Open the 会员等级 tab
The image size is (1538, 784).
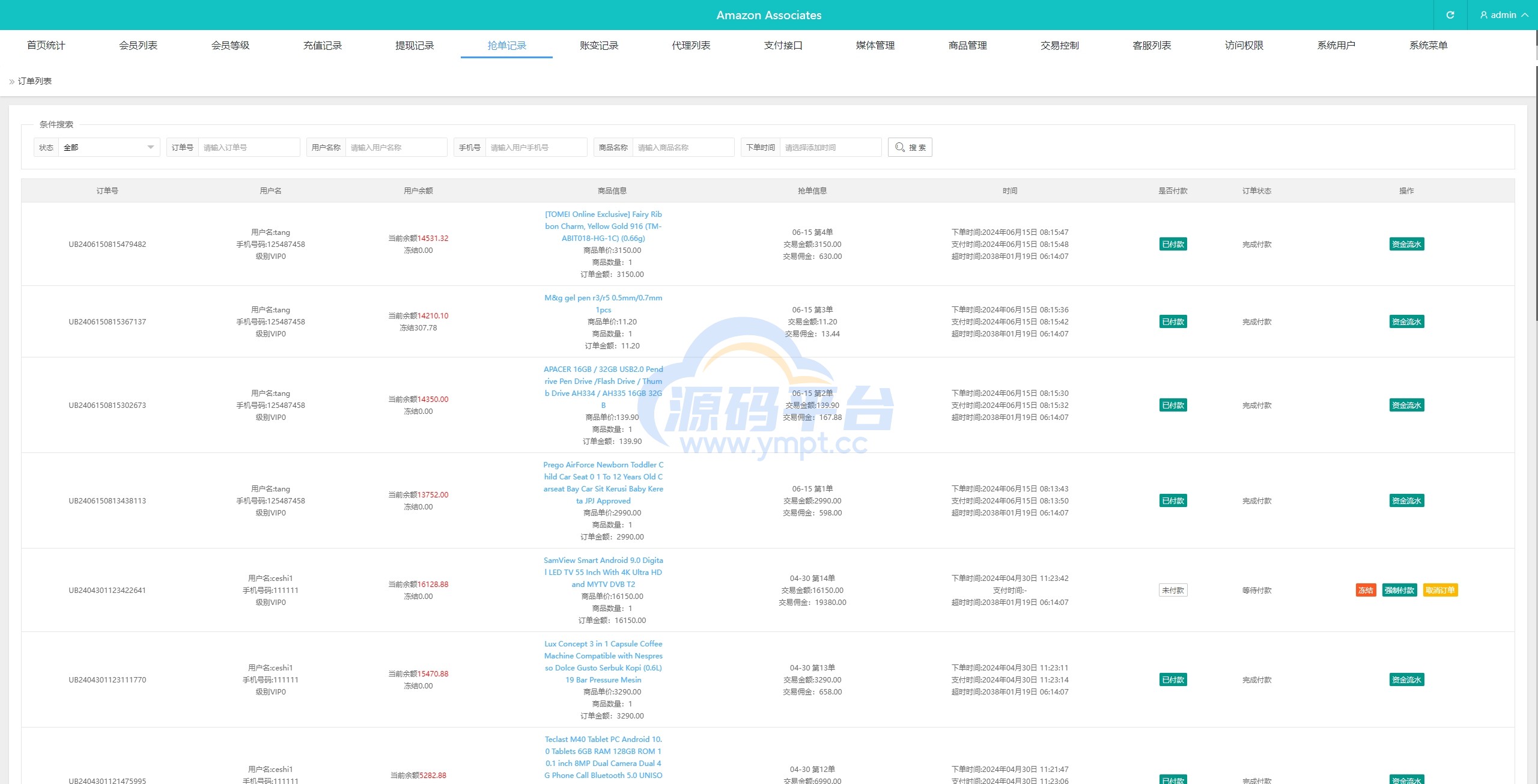[x=230, y=45]
